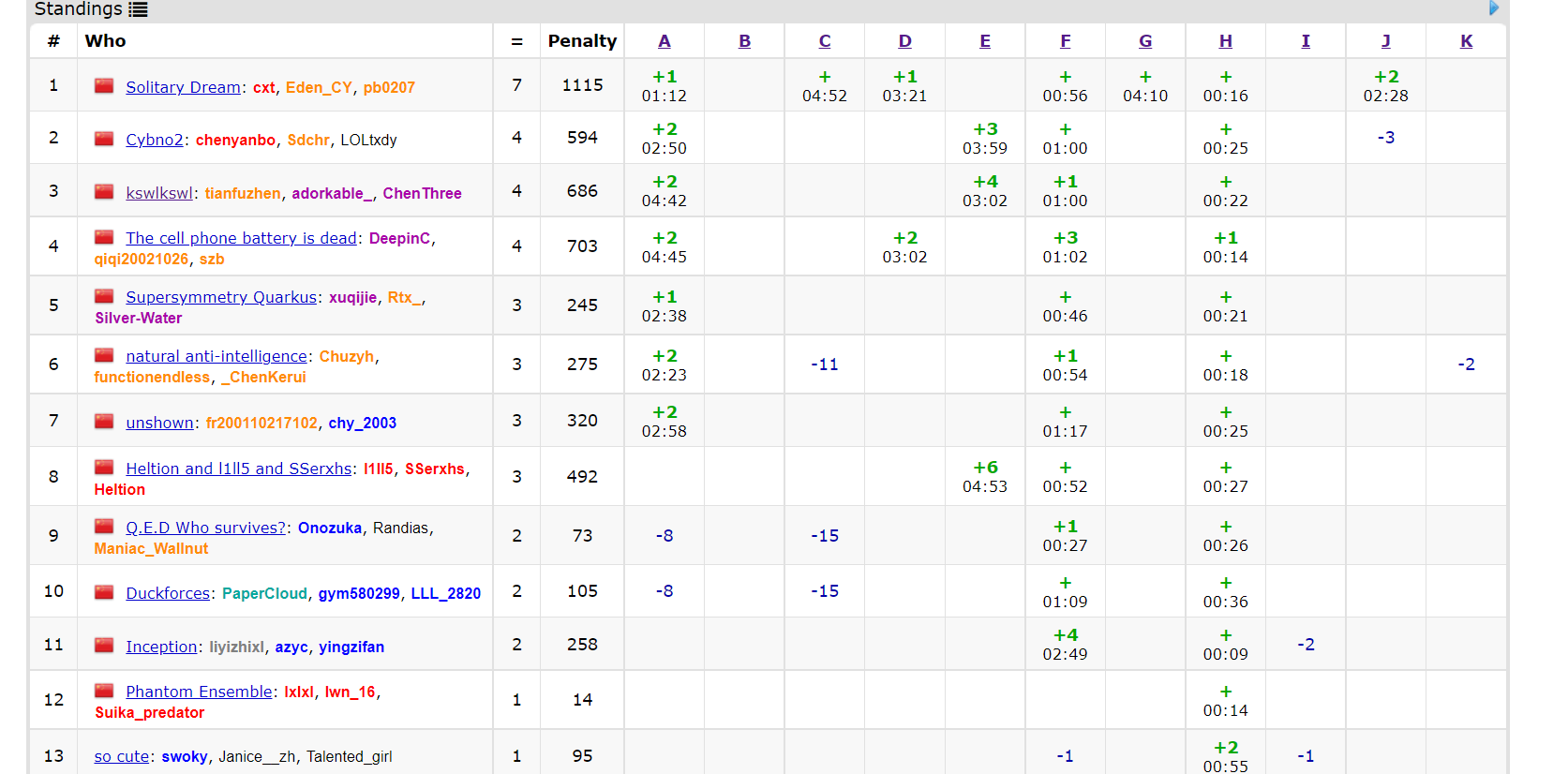
Task: View profile of user swoky
Action: coord(185,756)
